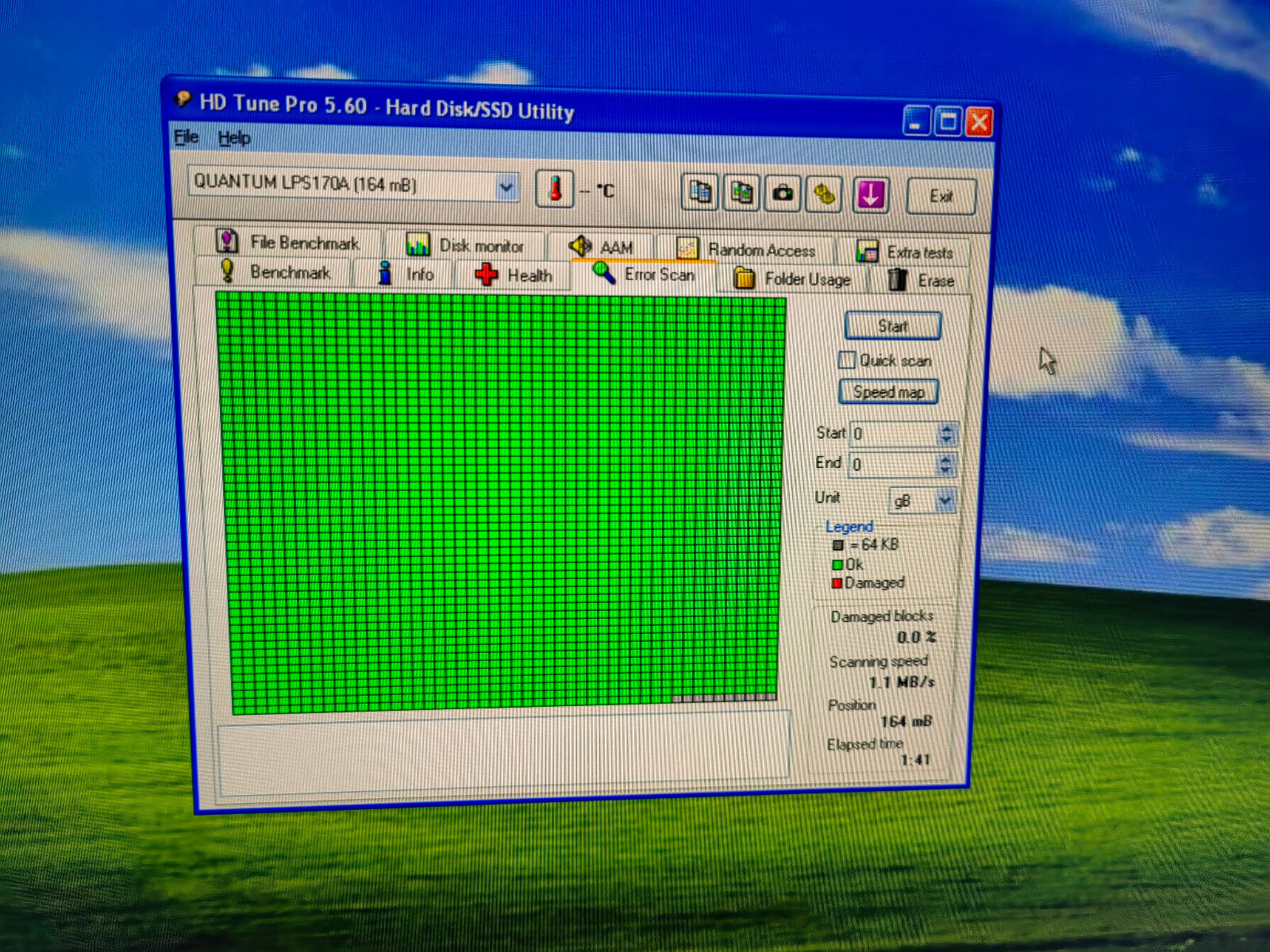Viewport: 1270px width, 952px height.
Task: Click the 1.1 MB/s scanning speed value
Action: coord(902,682)
